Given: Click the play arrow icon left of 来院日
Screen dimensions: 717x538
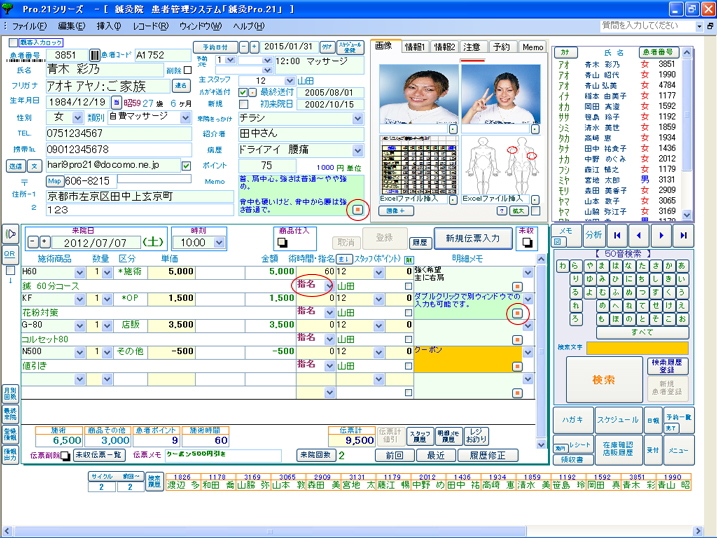Looking at the screenshot, I should pyautogui.click(x=10, y=234).
